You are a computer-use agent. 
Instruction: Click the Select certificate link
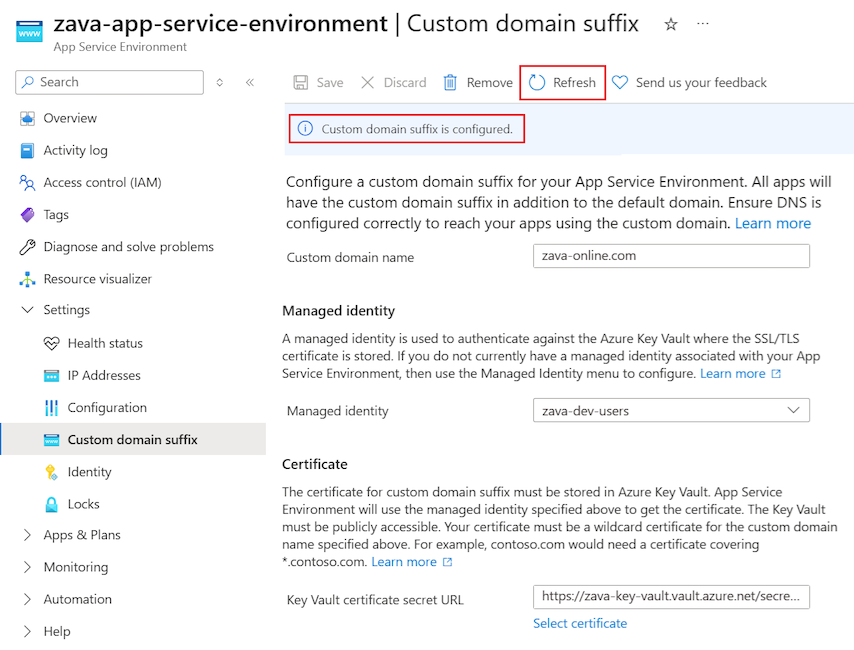[x=580, y=623]
